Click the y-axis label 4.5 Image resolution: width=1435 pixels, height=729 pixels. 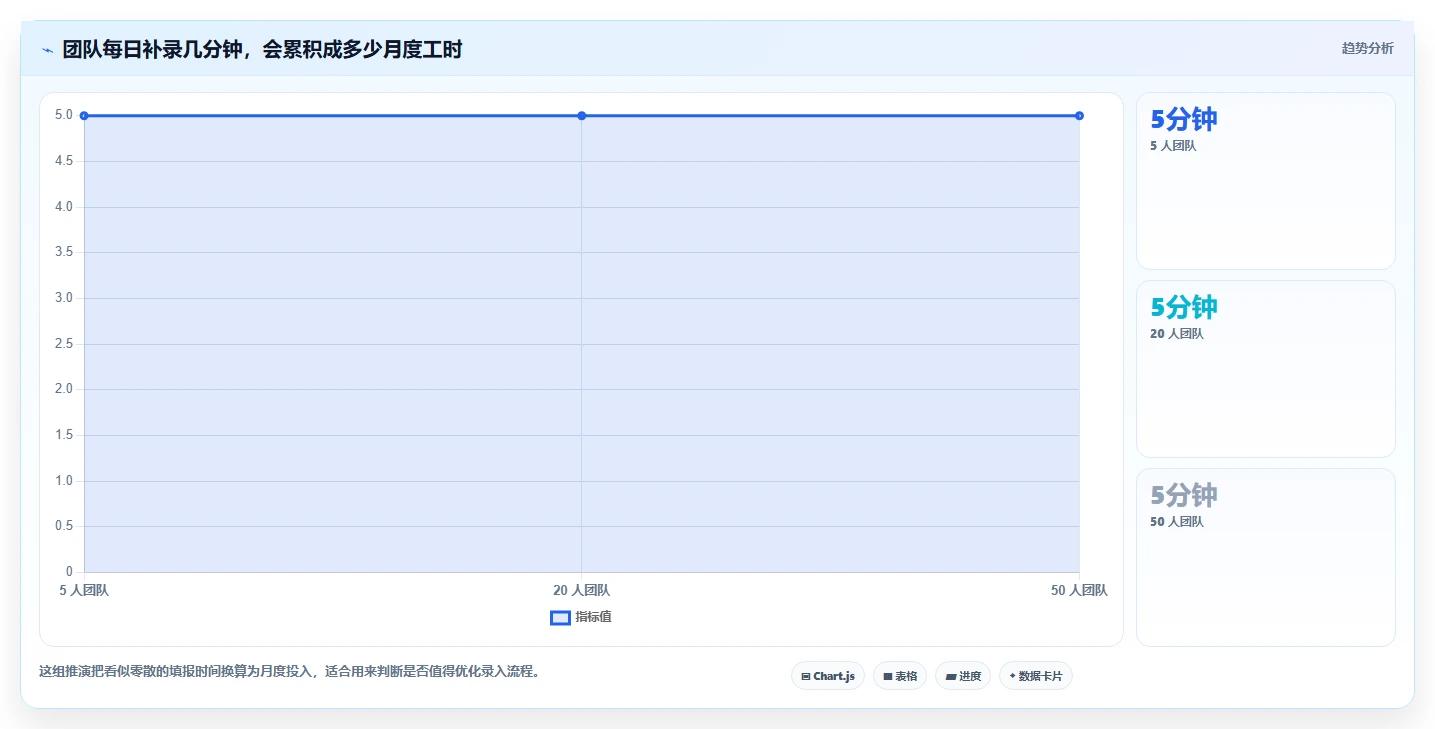point(64,161)
